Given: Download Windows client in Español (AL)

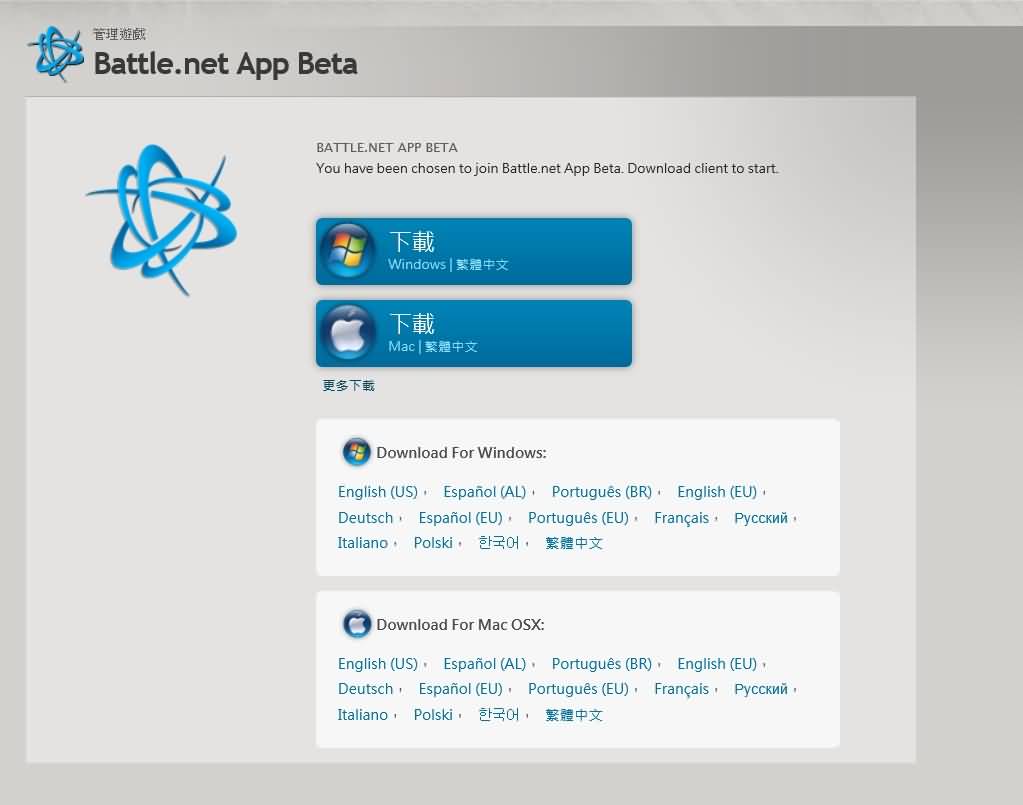Looking at the screenshot, I should coord(485,492).
